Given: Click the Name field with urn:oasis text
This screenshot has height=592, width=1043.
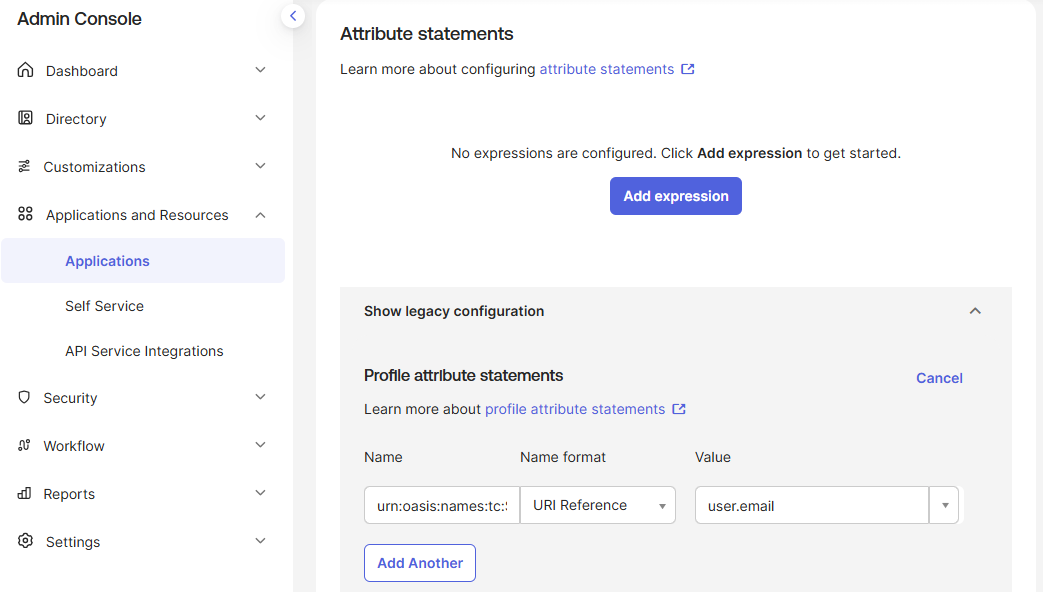Looking at the screenshot, I should (x=442, y=505).
